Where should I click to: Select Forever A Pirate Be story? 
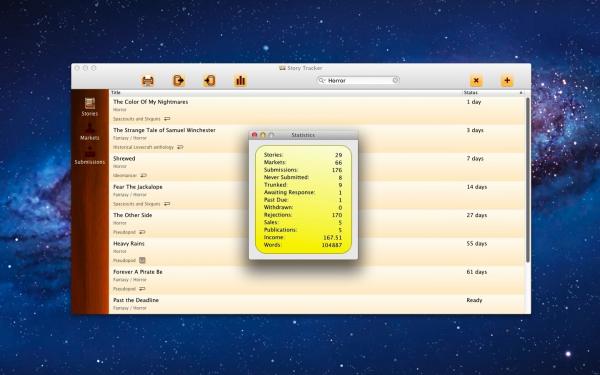pos(138,272)
